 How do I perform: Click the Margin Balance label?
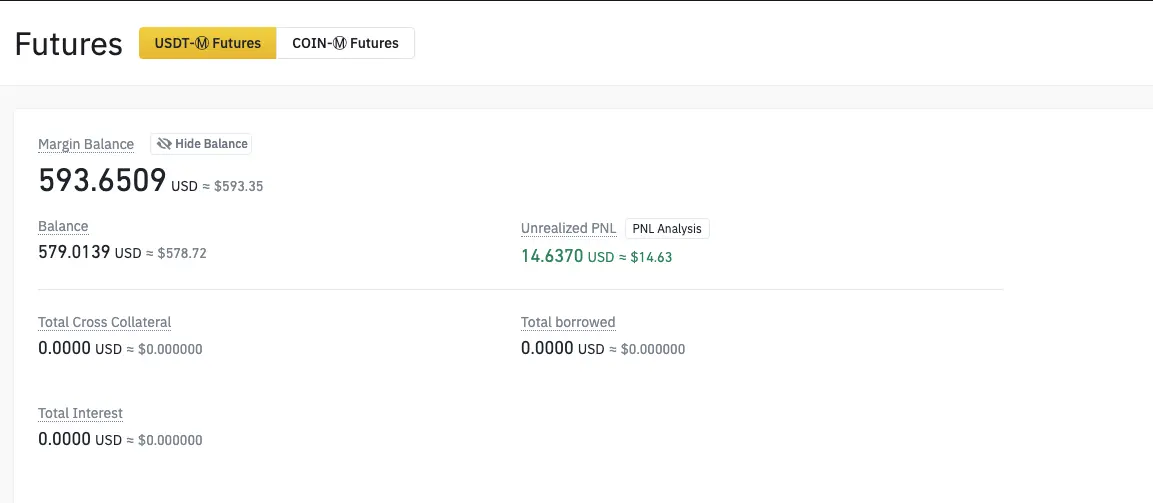86,144
